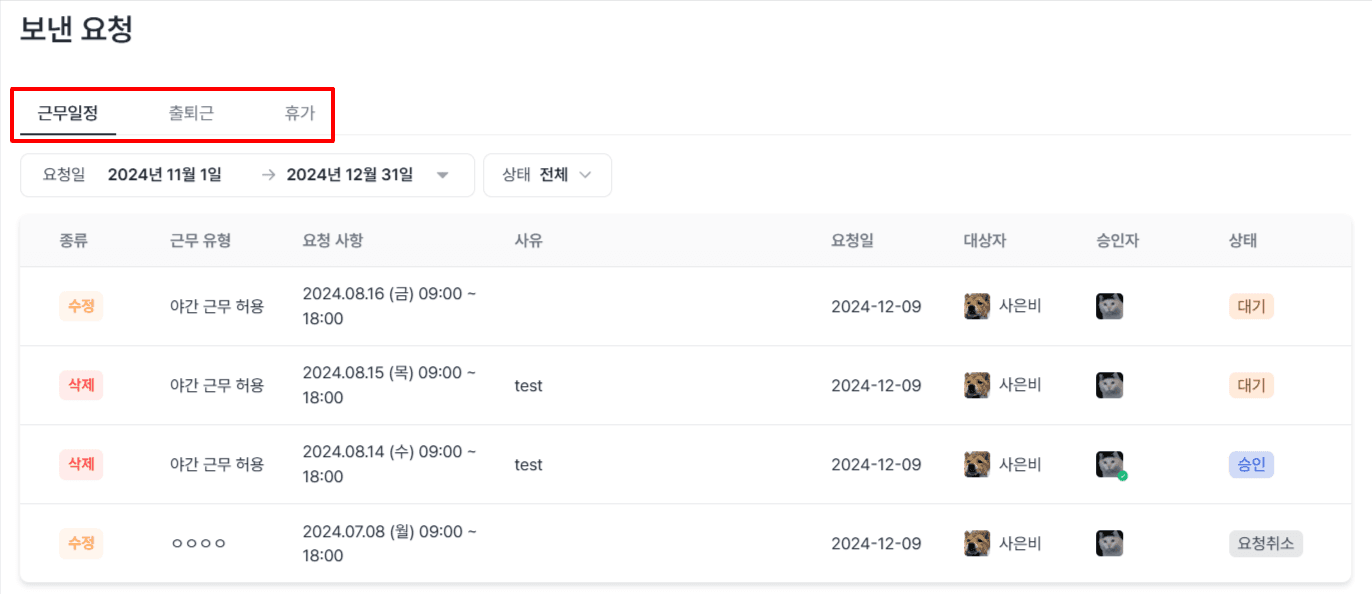1372x594 pixels.
Task: Expand the date range selector arrow
Action: coord(442,175)
